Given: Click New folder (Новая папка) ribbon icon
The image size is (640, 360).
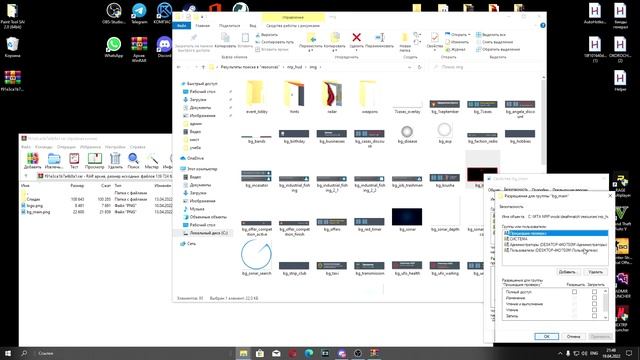Looking at the screenshot, I should click(405, 38).
